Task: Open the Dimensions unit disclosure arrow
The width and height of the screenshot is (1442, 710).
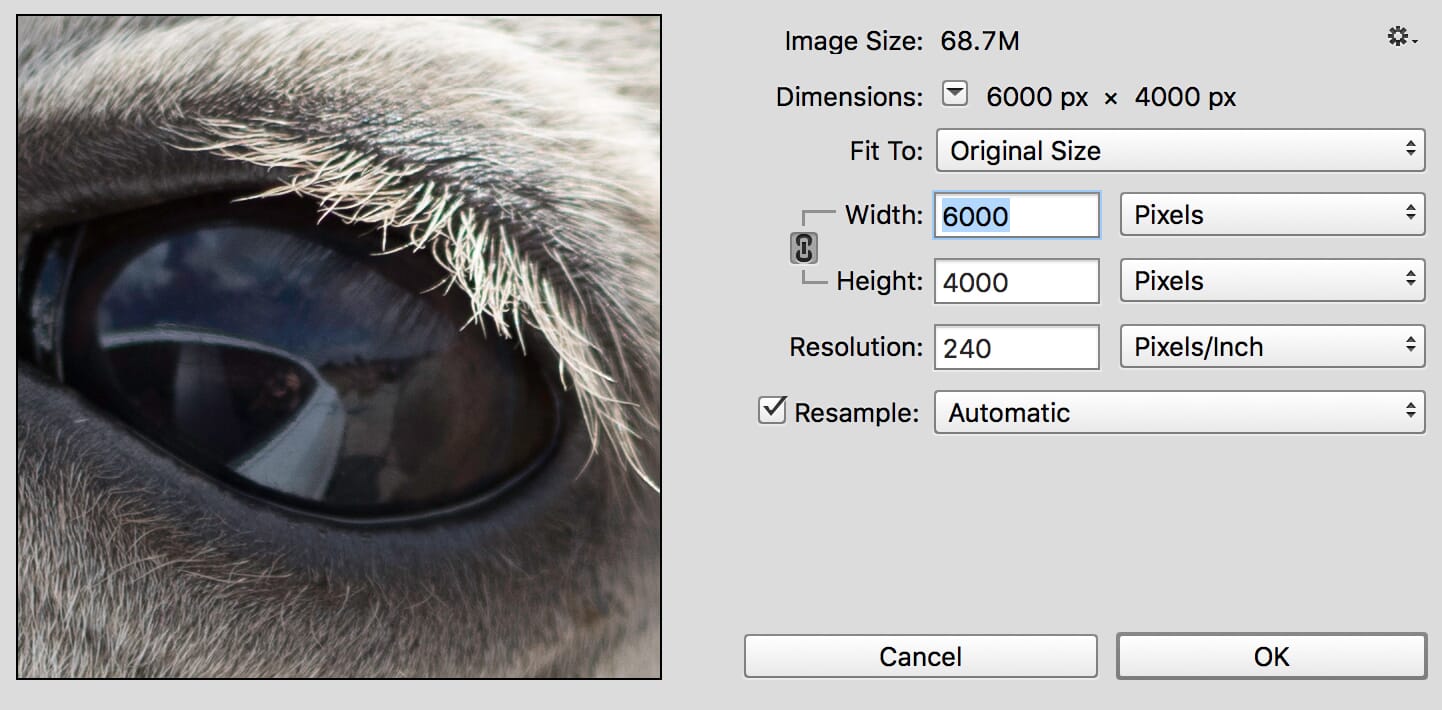Action: [956, 95]
